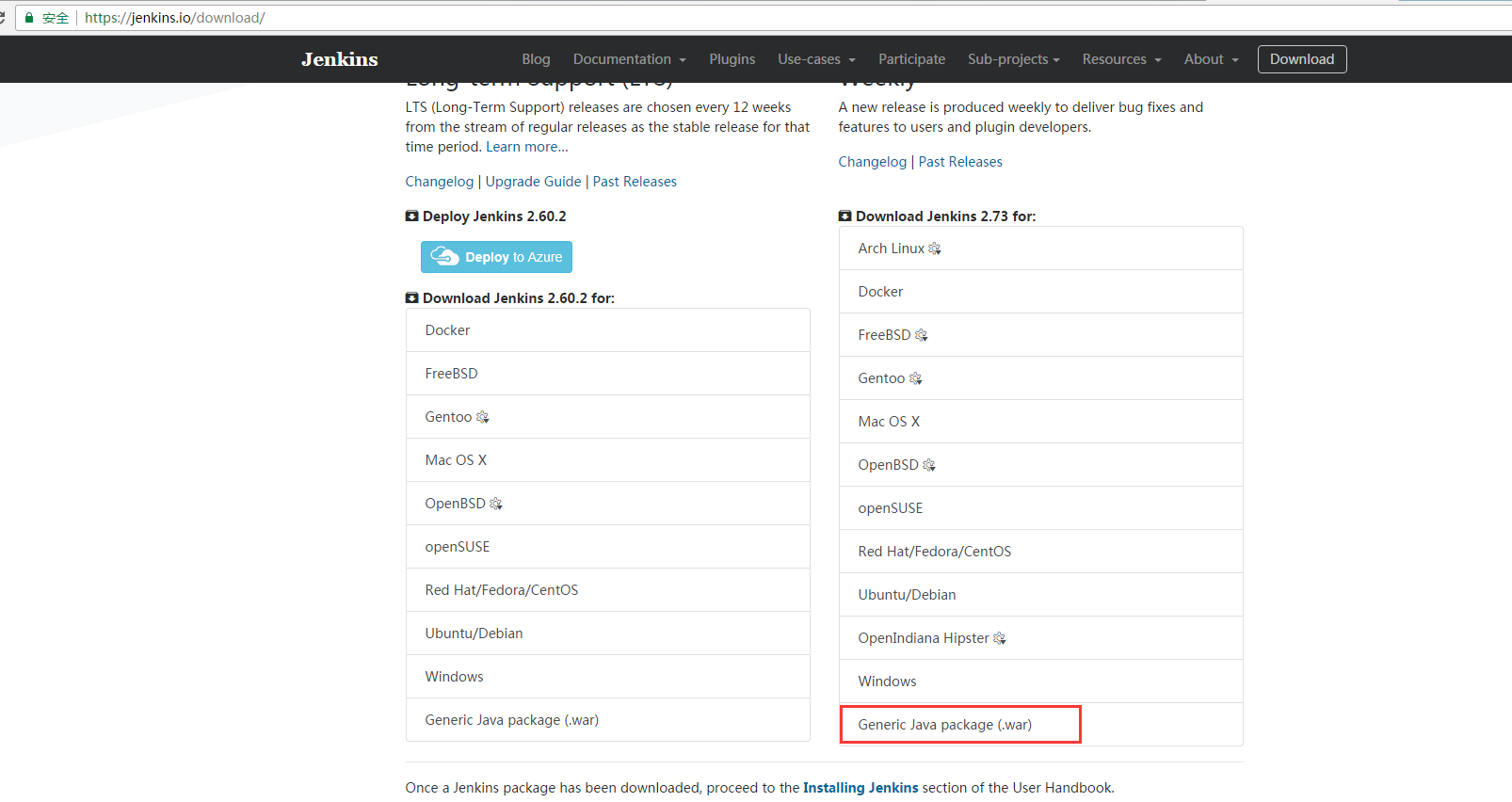Follow the Installing Jenkins handbook link
The width and height of the screenshot is (1512, 802).
(x=861, y=788)
